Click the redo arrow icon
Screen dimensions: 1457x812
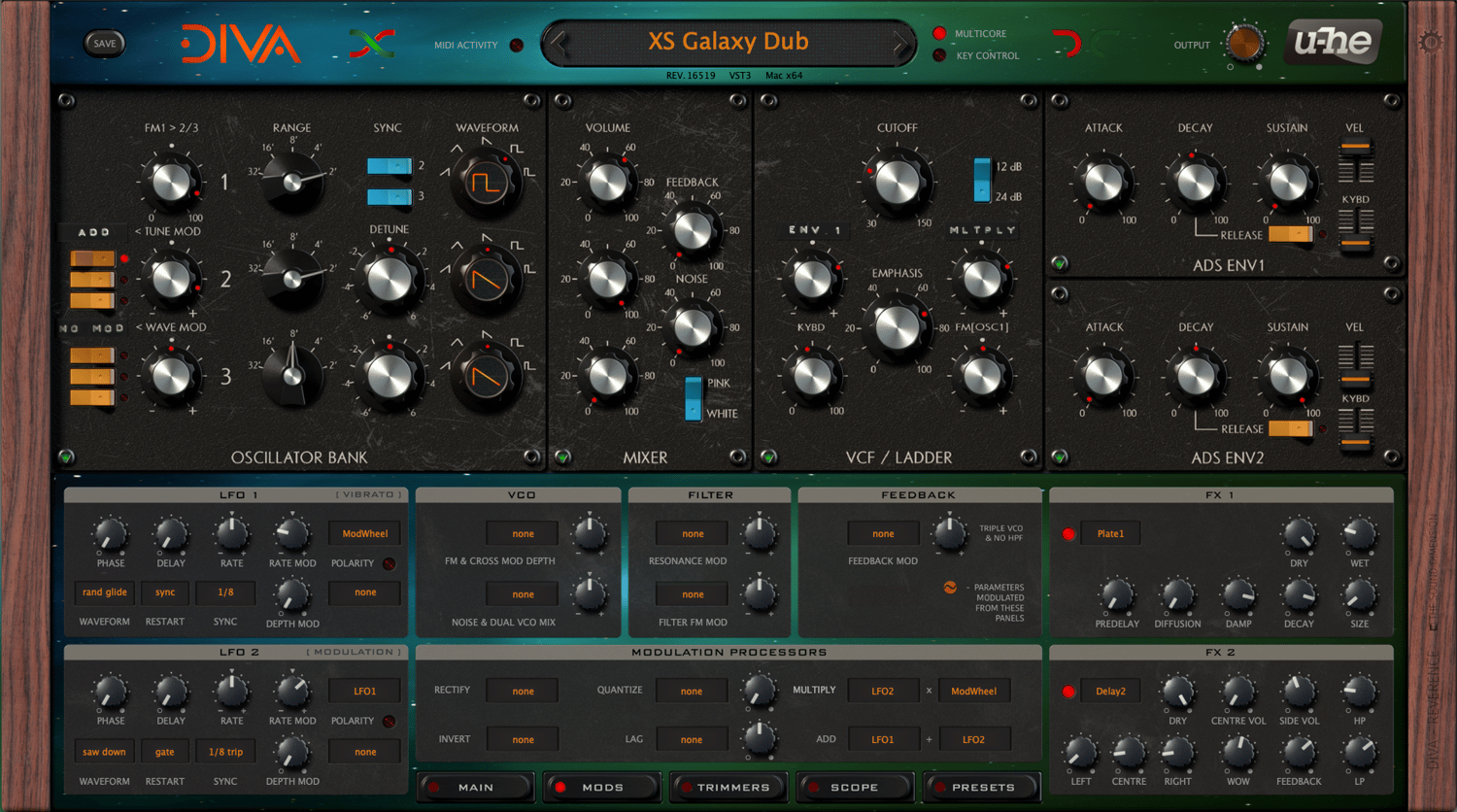point(1104,44)
